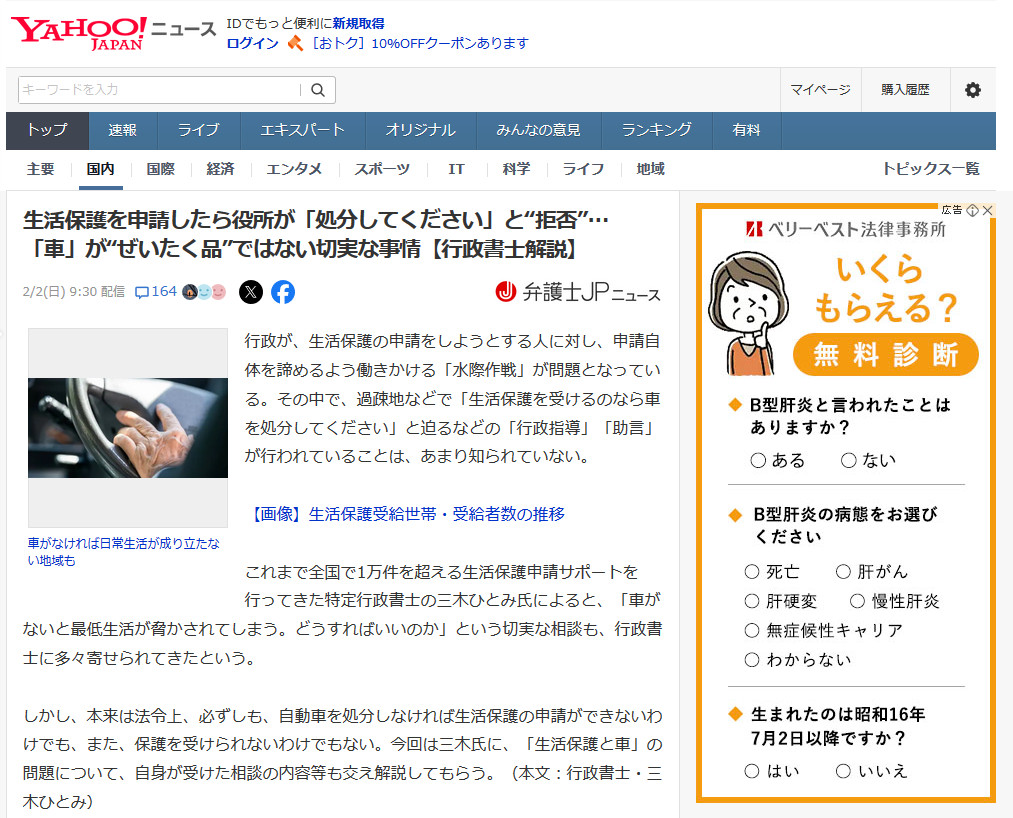The height and width of the screenshot is (818, 1013).
Task: Select the ある radio button
Action: click(758, 461)
